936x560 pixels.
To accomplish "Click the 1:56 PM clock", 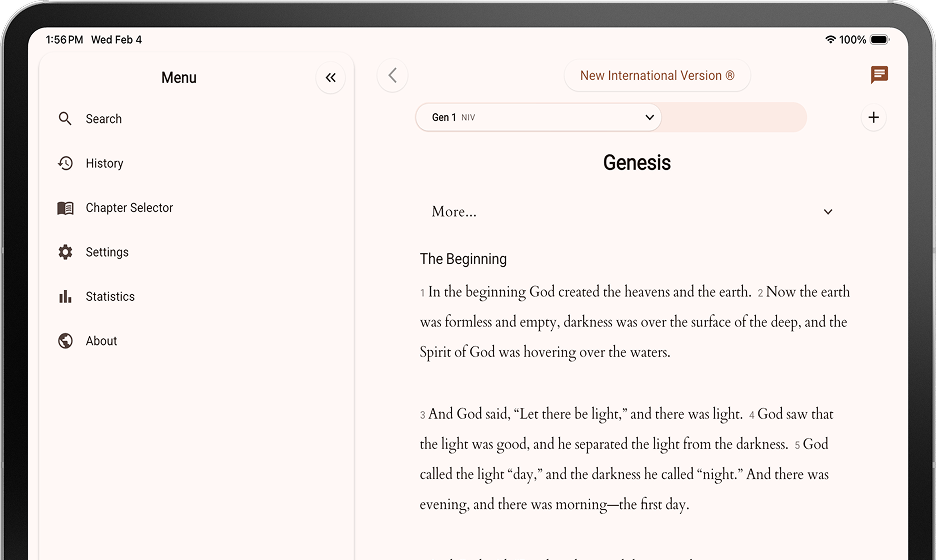I will 64,39.
